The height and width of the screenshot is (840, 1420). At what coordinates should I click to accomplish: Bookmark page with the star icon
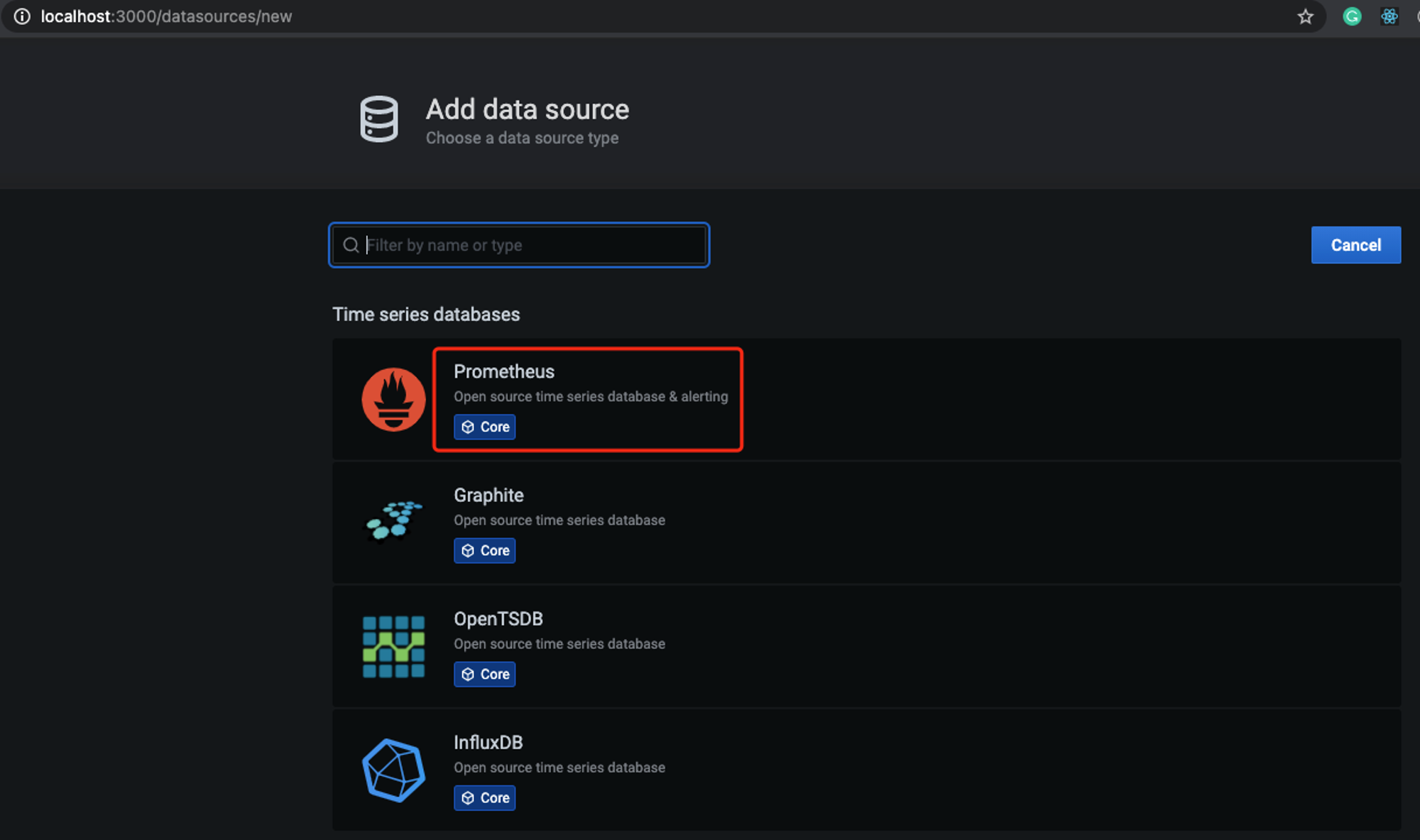1305,16
